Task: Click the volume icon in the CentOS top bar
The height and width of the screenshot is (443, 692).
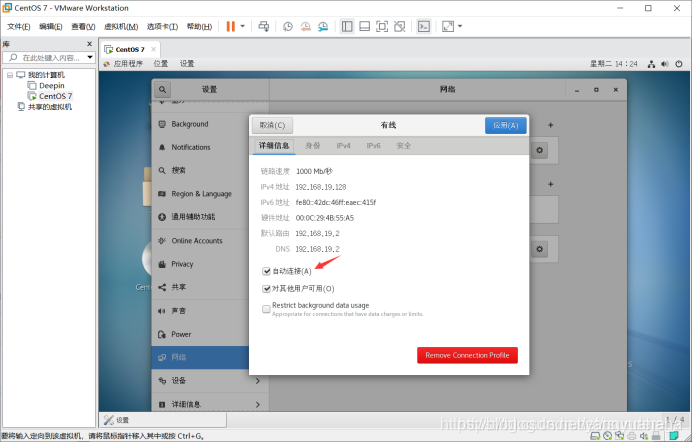Action: click(665, 64)
